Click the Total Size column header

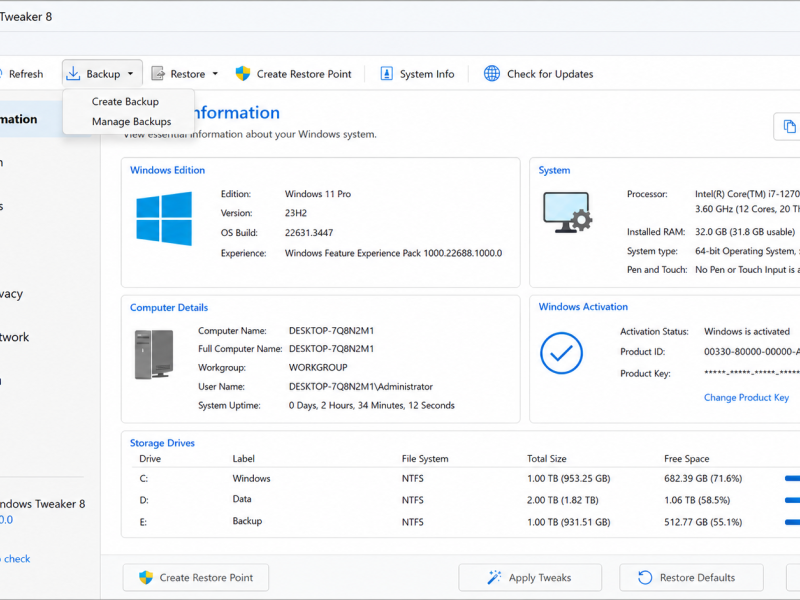[x=546, y=459]
